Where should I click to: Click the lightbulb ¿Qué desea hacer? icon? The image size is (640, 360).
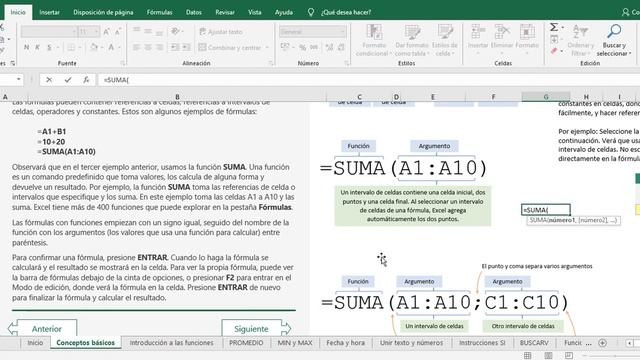[x=311, y=12]
